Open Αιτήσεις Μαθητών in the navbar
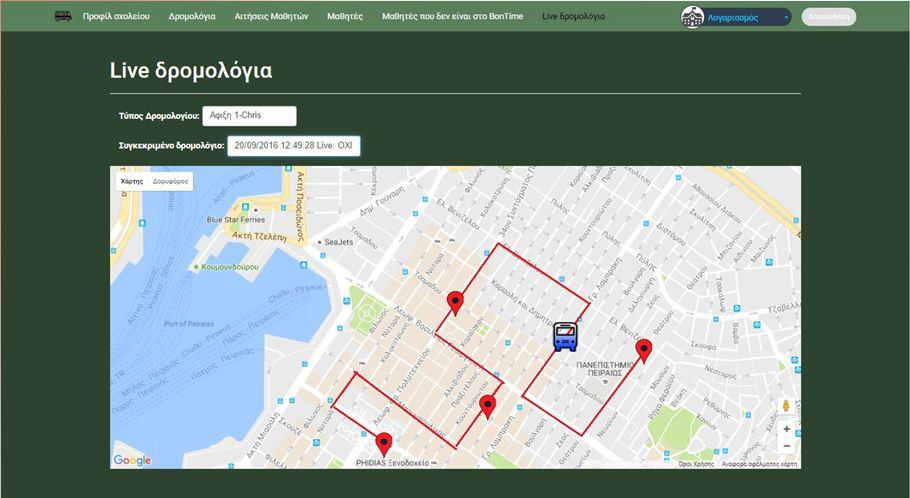Screen dimensions: 910x498 click(x=271, y=16)
